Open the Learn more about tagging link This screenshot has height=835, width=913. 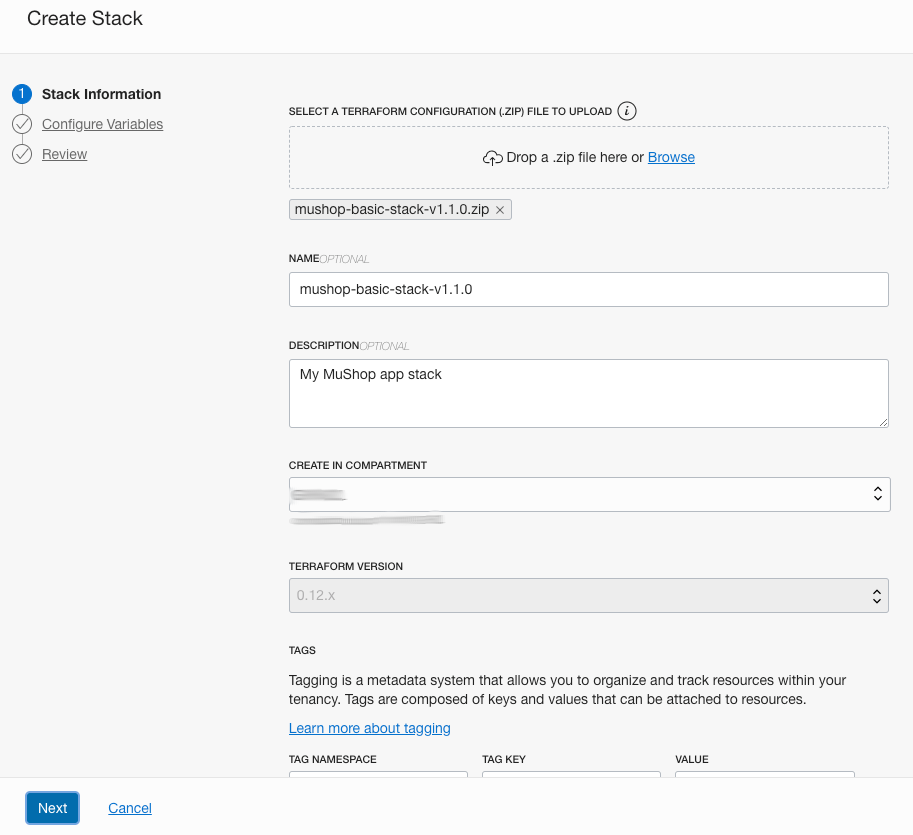pos(369,728)
